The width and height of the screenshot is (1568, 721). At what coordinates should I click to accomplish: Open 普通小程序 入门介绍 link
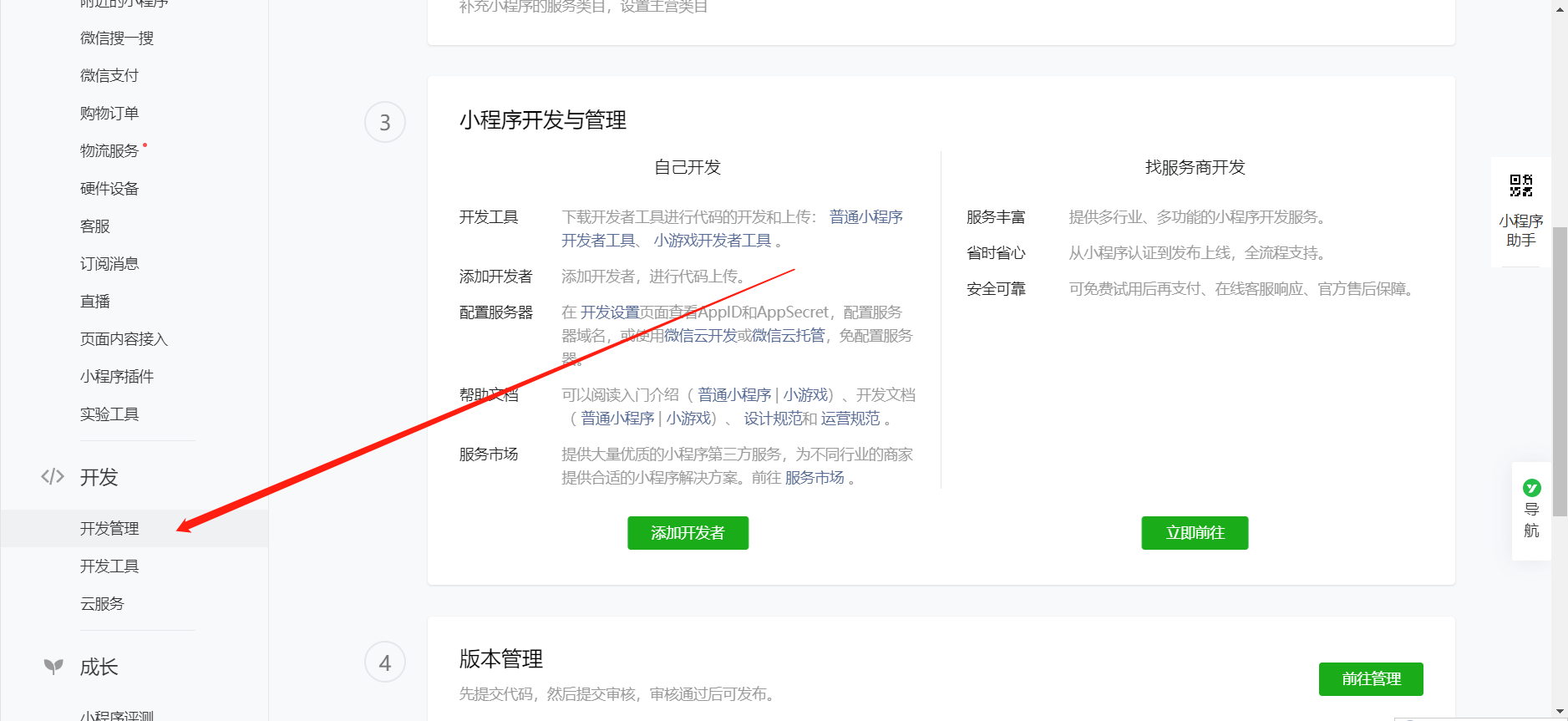(x=734, y=395)
